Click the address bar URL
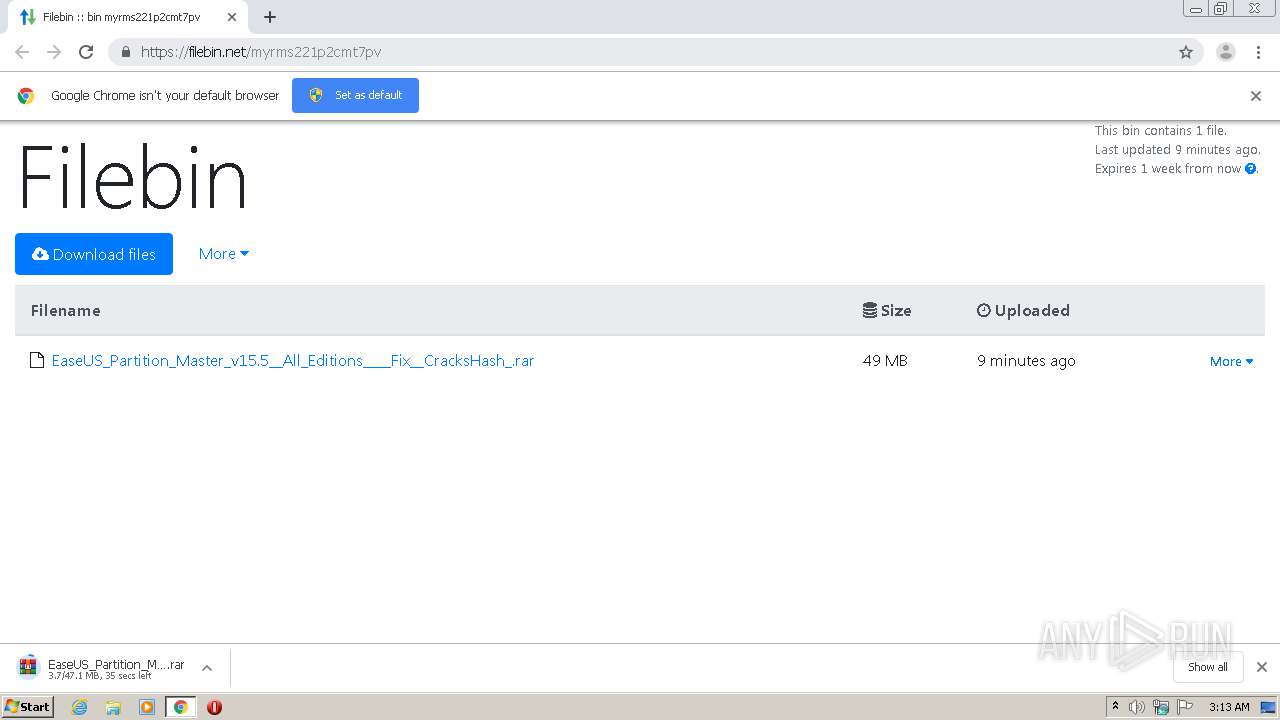Image resolution: width=1280 pixels, height=720 pixels. click(x=261, y=52)
